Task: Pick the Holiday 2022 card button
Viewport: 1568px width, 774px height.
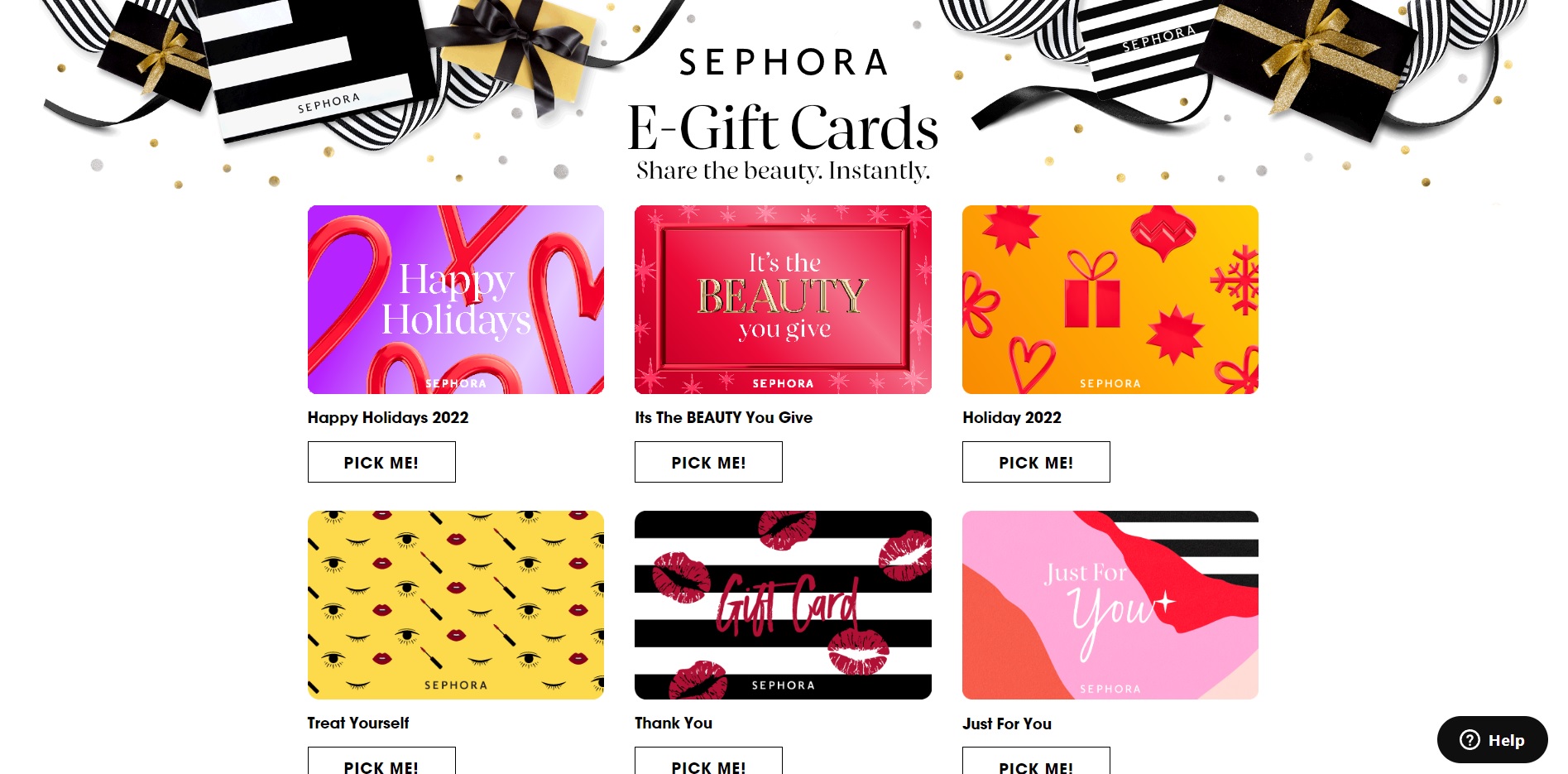Action: point(1036,462)
